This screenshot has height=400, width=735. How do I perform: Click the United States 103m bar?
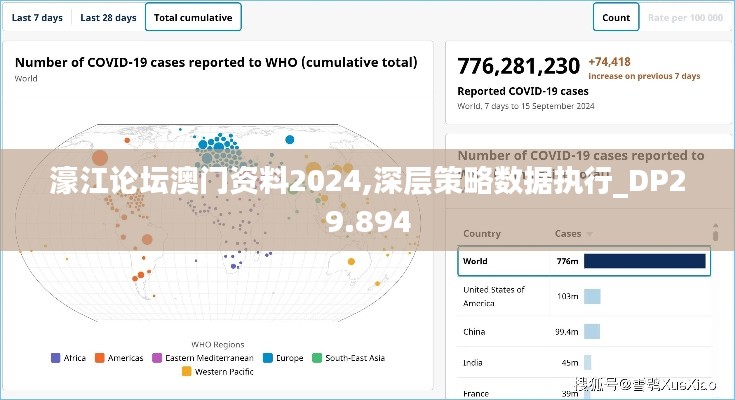coord(592,296)
